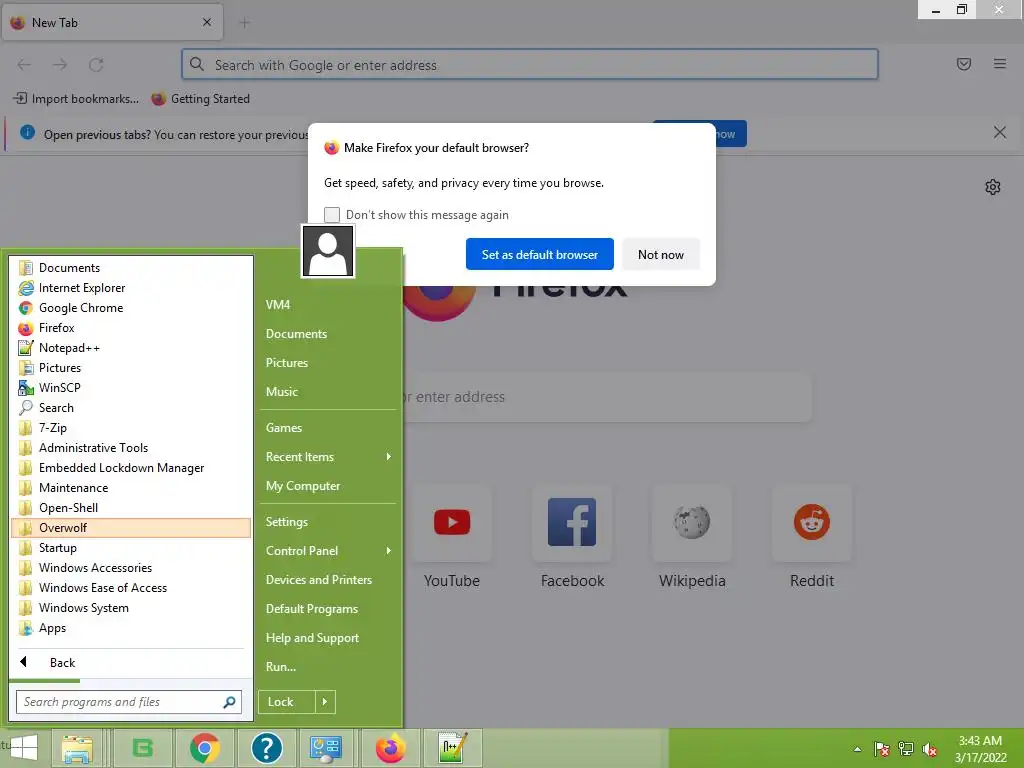Open My Computer
Viewport: 1024px width, 768px height.
click(328, 486)
